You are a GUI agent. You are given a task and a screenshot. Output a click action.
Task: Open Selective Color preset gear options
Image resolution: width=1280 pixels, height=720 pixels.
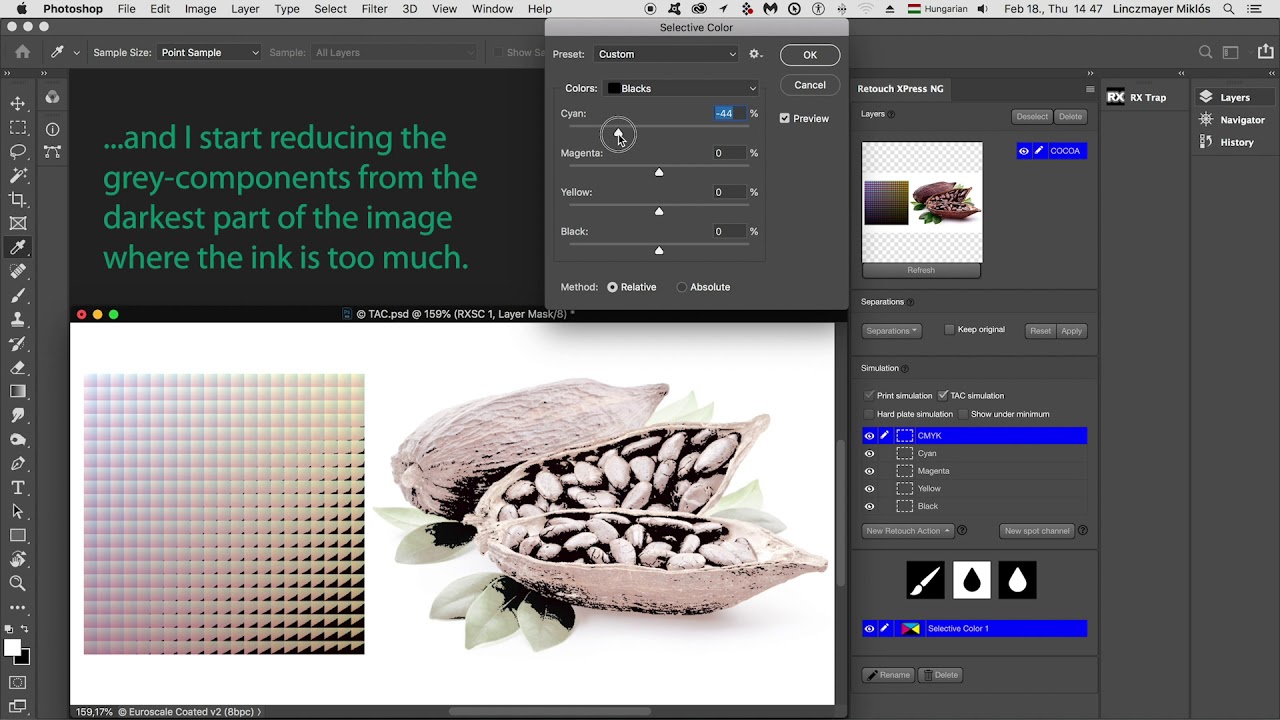[x=755, y=54]
